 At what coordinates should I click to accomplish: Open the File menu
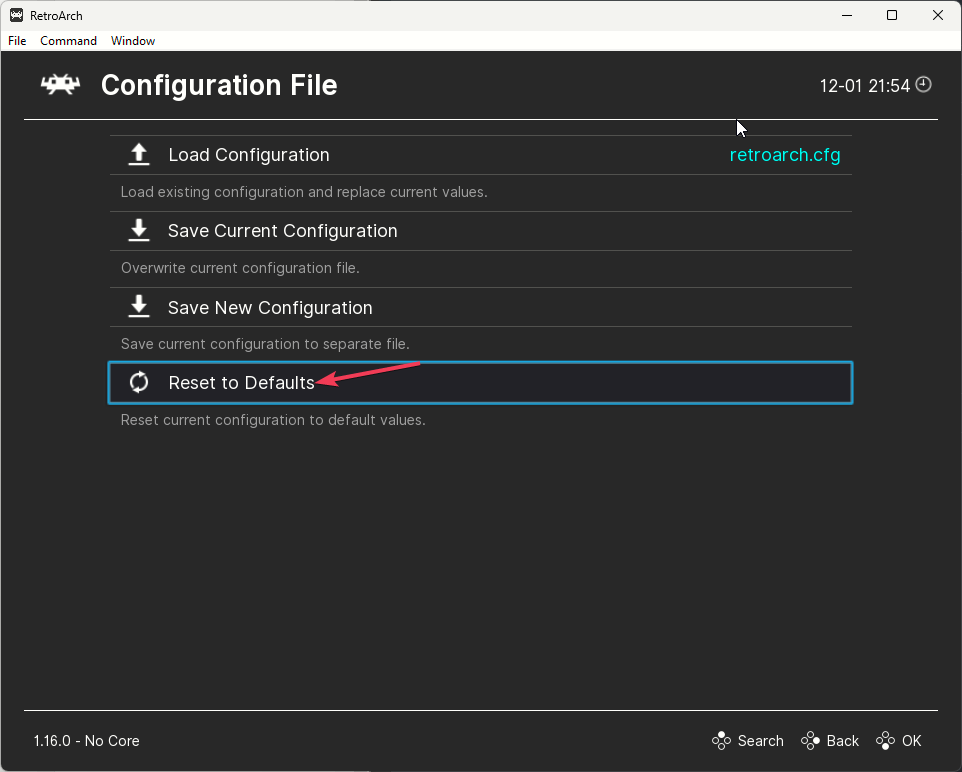coord(17,41)
